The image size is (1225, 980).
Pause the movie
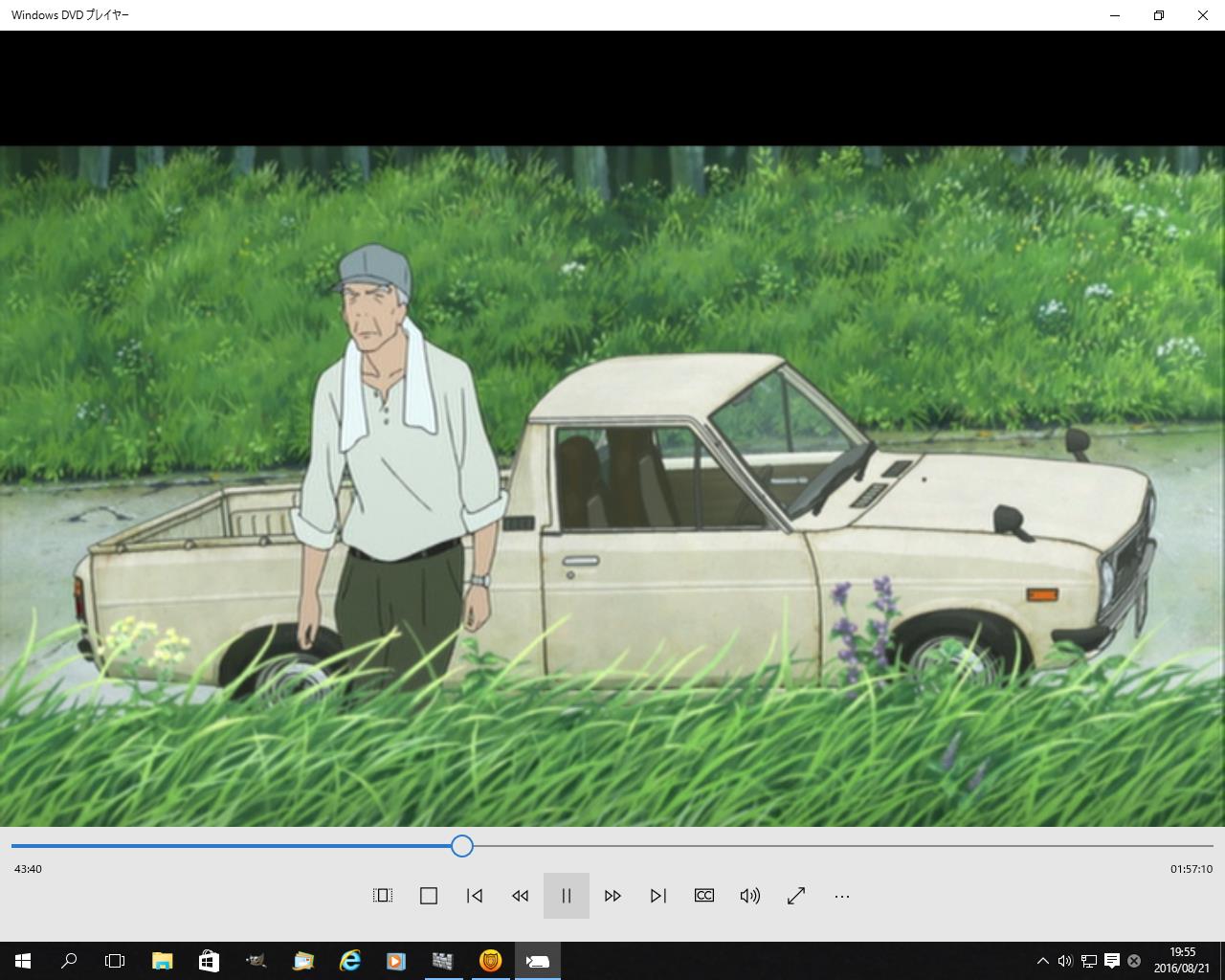tap(567, 896)
